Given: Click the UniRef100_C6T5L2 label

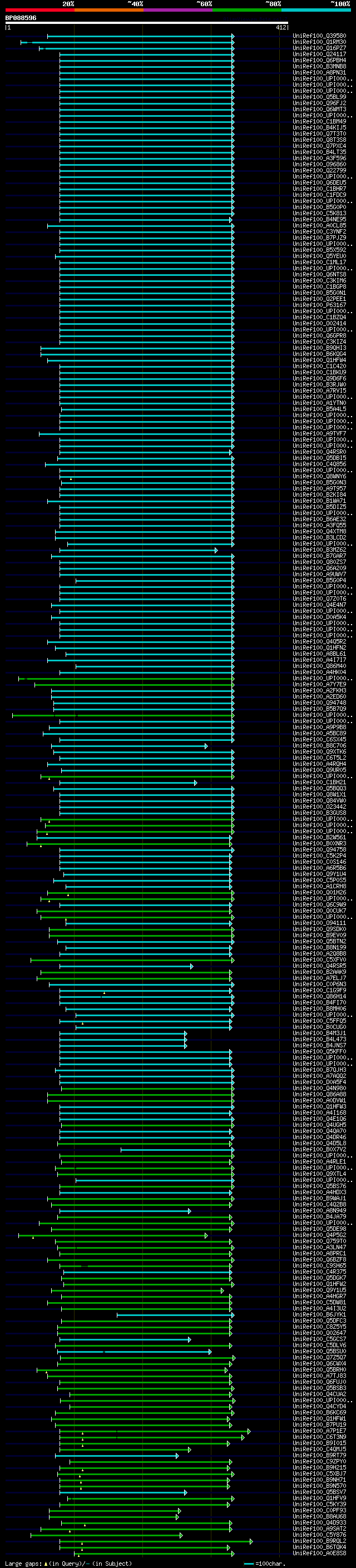Looking at the screenshot, I should (x=319, y=757).
